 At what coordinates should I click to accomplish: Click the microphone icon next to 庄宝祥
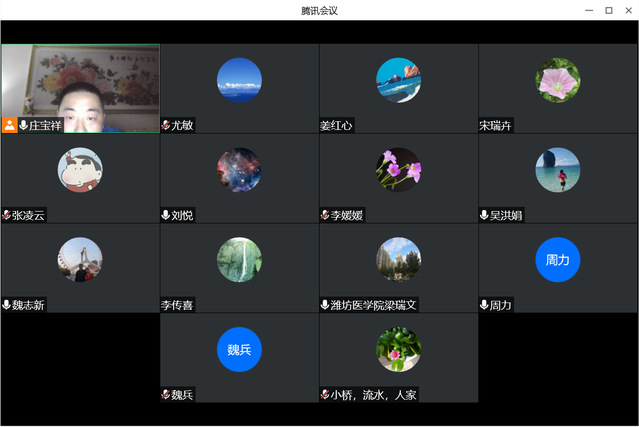[x=23, y=126]
